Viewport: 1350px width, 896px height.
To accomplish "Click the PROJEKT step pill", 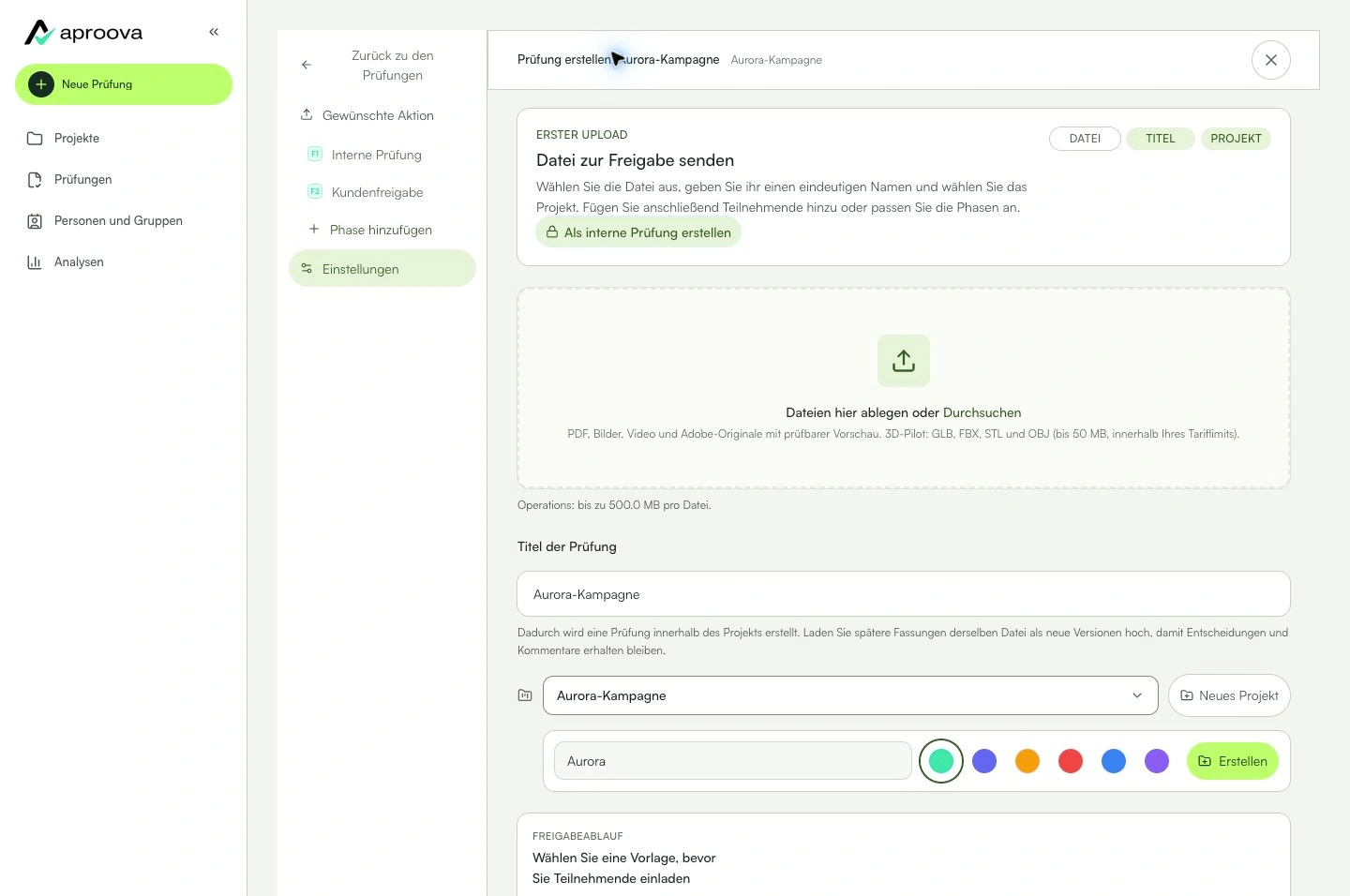I will pos(1236,139).
